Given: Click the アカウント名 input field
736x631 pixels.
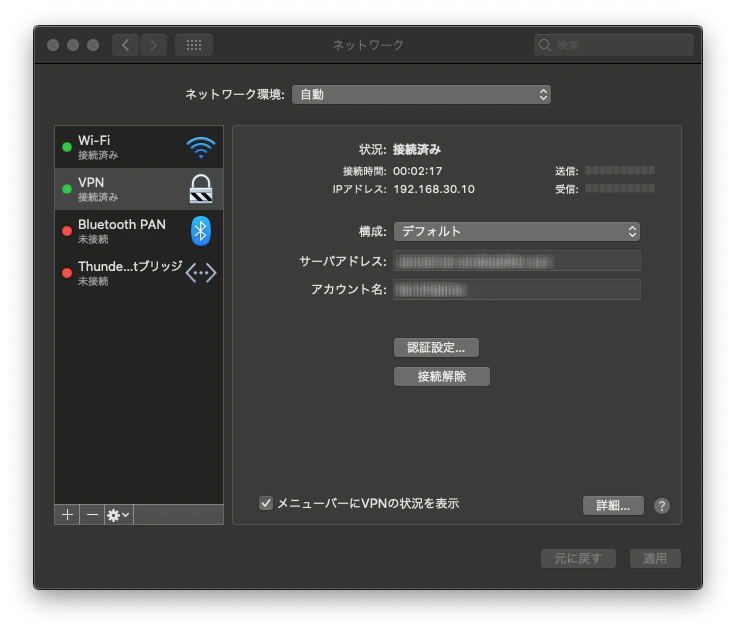Looking at the screenshot, I should tap(517, 289).
